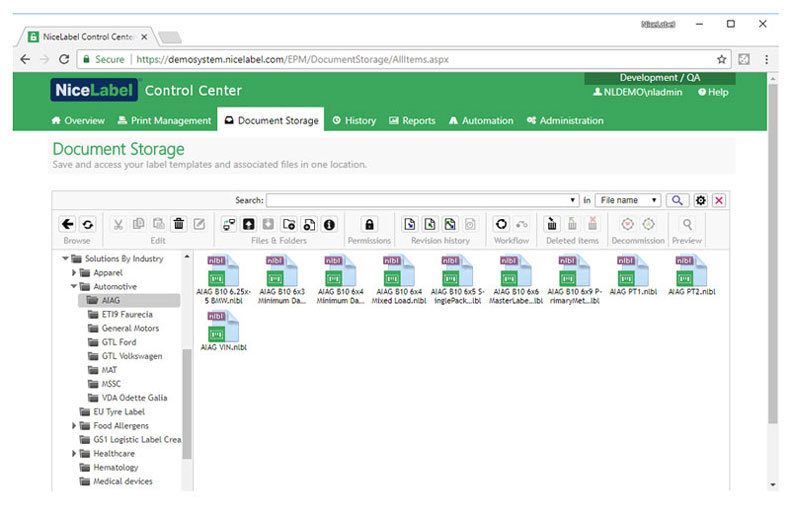
Task: Click the Paste icon in Edit group
Action: click(158, 224)
